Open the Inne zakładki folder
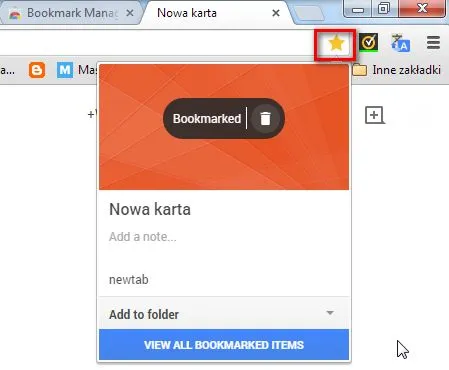The width and height of the screenshot is (449, 370). click(x=396, y=70)
